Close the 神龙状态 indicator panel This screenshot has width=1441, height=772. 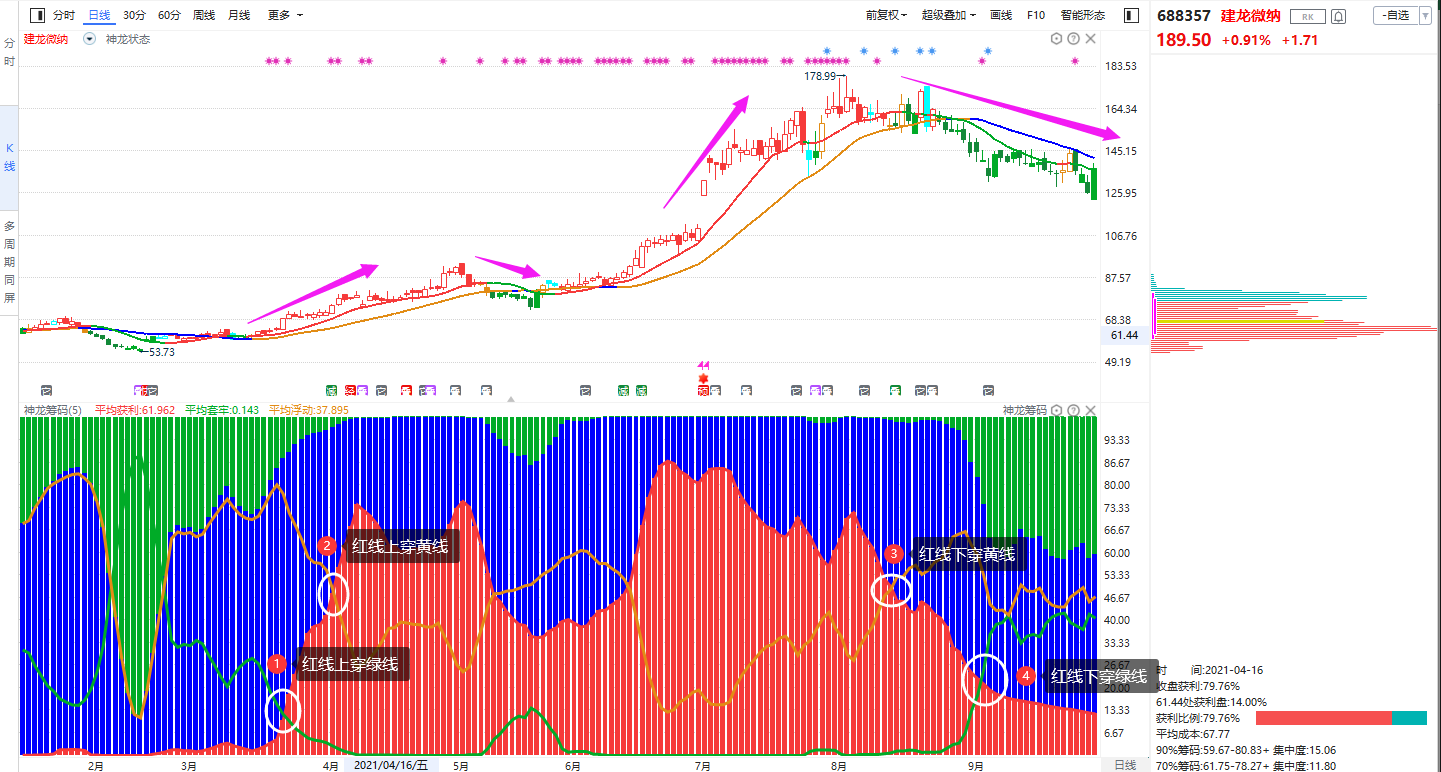pos(1090,39)
